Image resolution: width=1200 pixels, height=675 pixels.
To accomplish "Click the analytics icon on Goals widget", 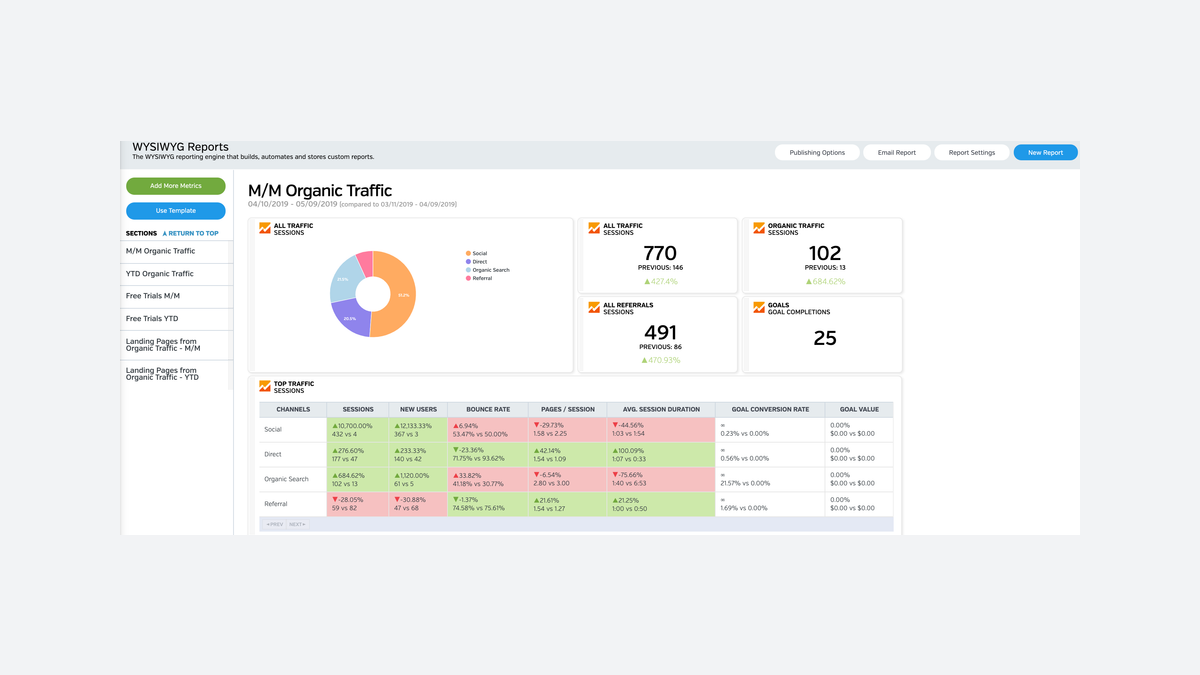I will pos(759,308).
